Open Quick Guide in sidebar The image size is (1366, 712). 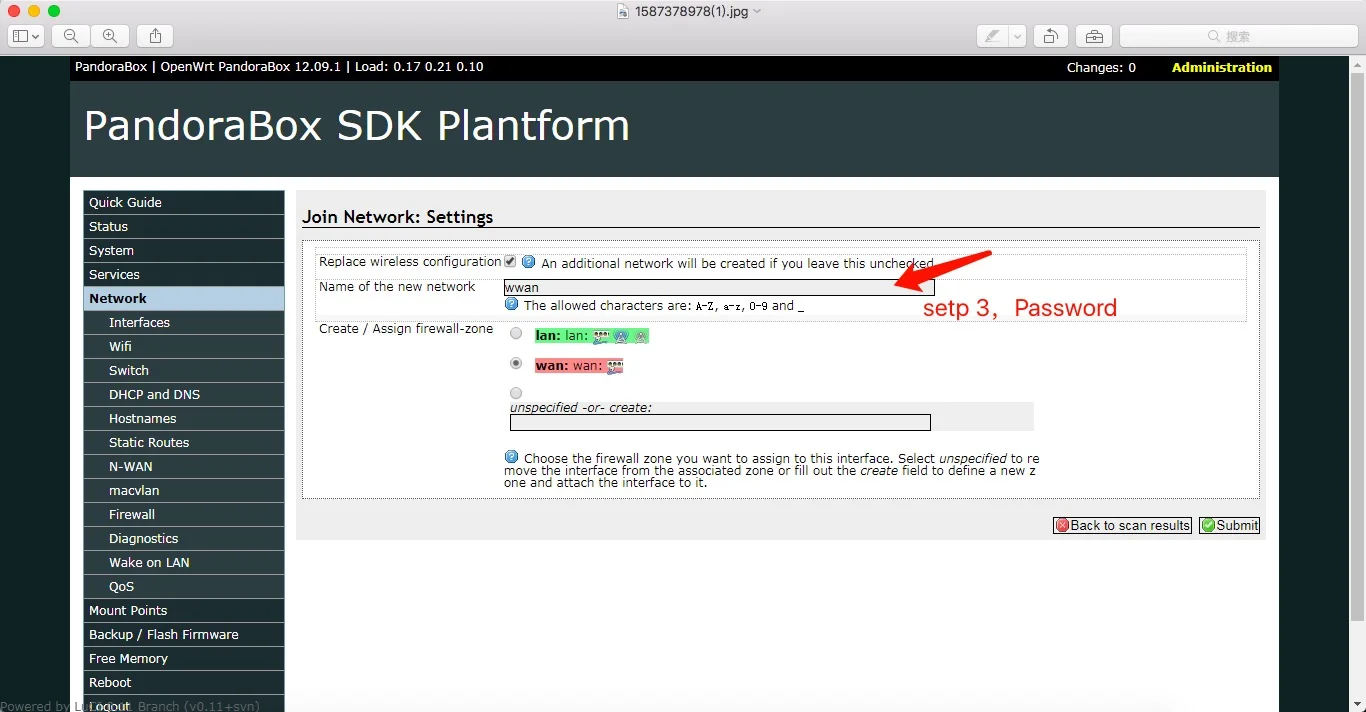point(184,202)
